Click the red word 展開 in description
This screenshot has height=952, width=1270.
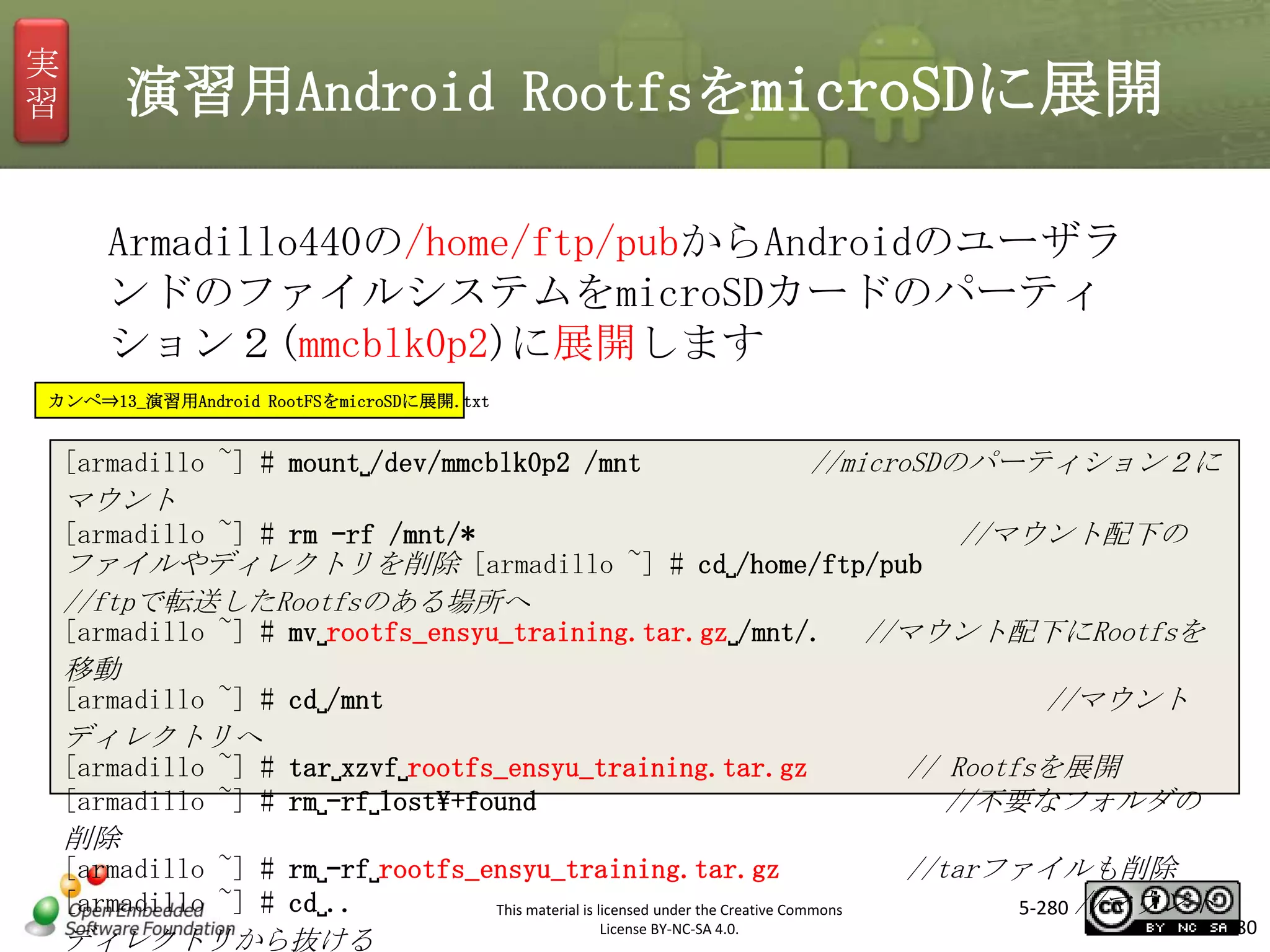point(594,343)
